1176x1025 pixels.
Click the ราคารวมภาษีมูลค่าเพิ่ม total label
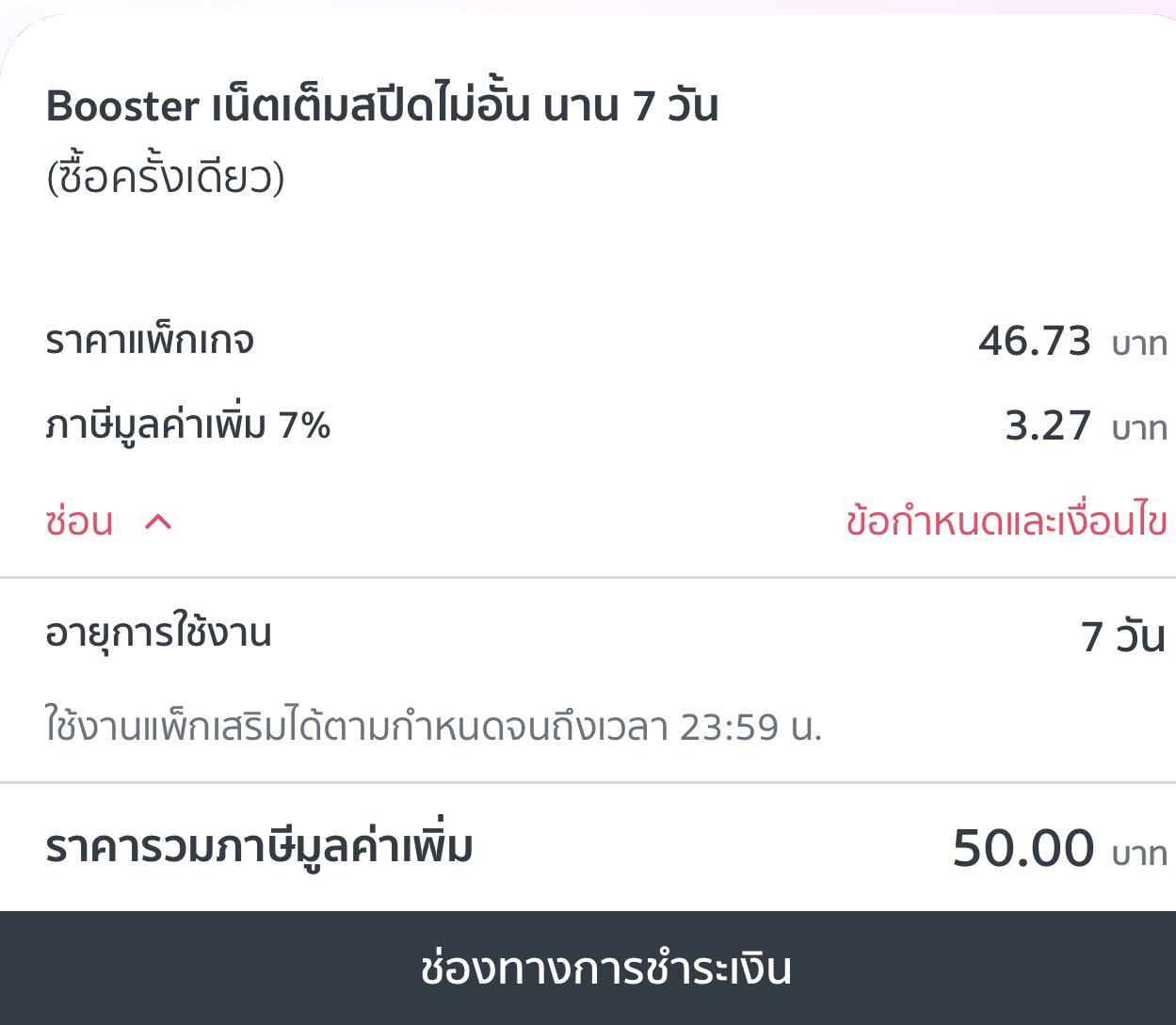(x=259, y=847)
